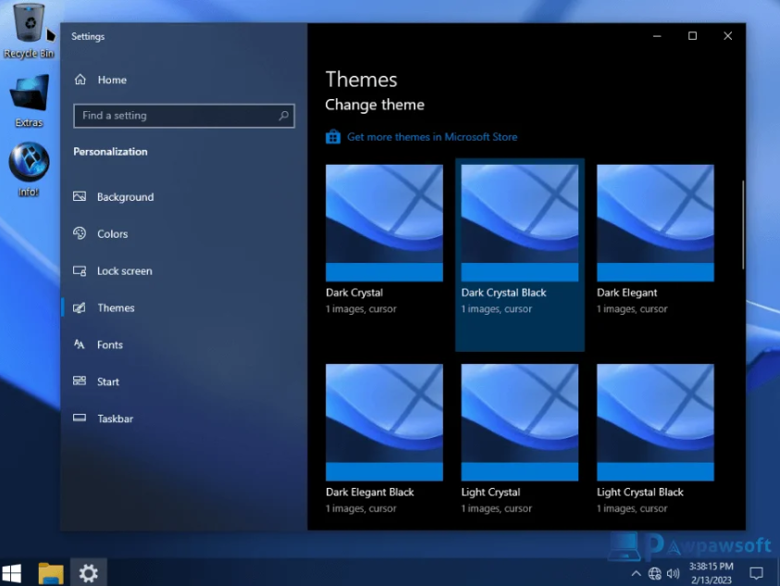Open the Extras desktop folder icon

coord(29,99)
